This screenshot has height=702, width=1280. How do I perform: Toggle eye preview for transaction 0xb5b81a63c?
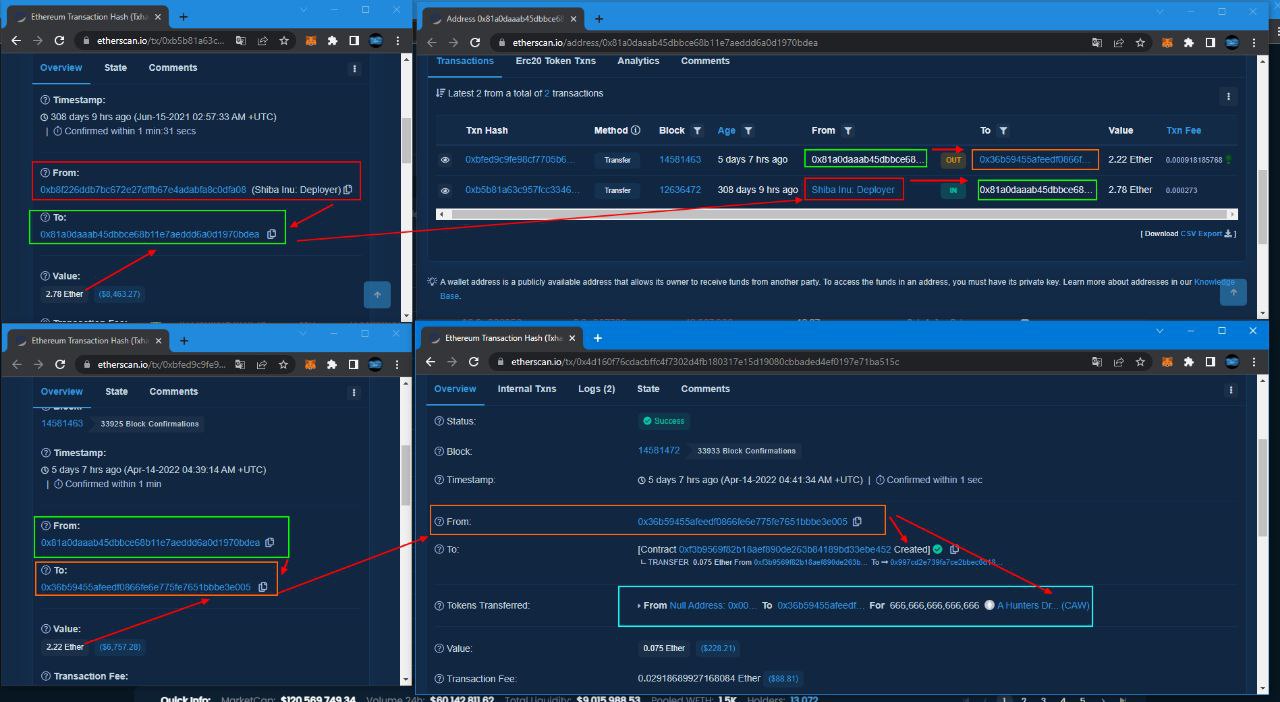pos(445,190)
